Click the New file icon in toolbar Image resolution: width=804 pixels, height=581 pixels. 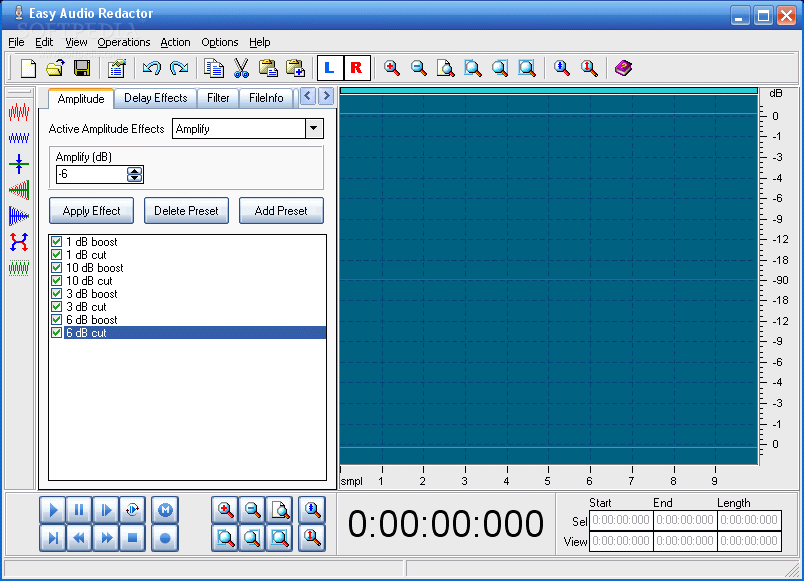[28, 68]
